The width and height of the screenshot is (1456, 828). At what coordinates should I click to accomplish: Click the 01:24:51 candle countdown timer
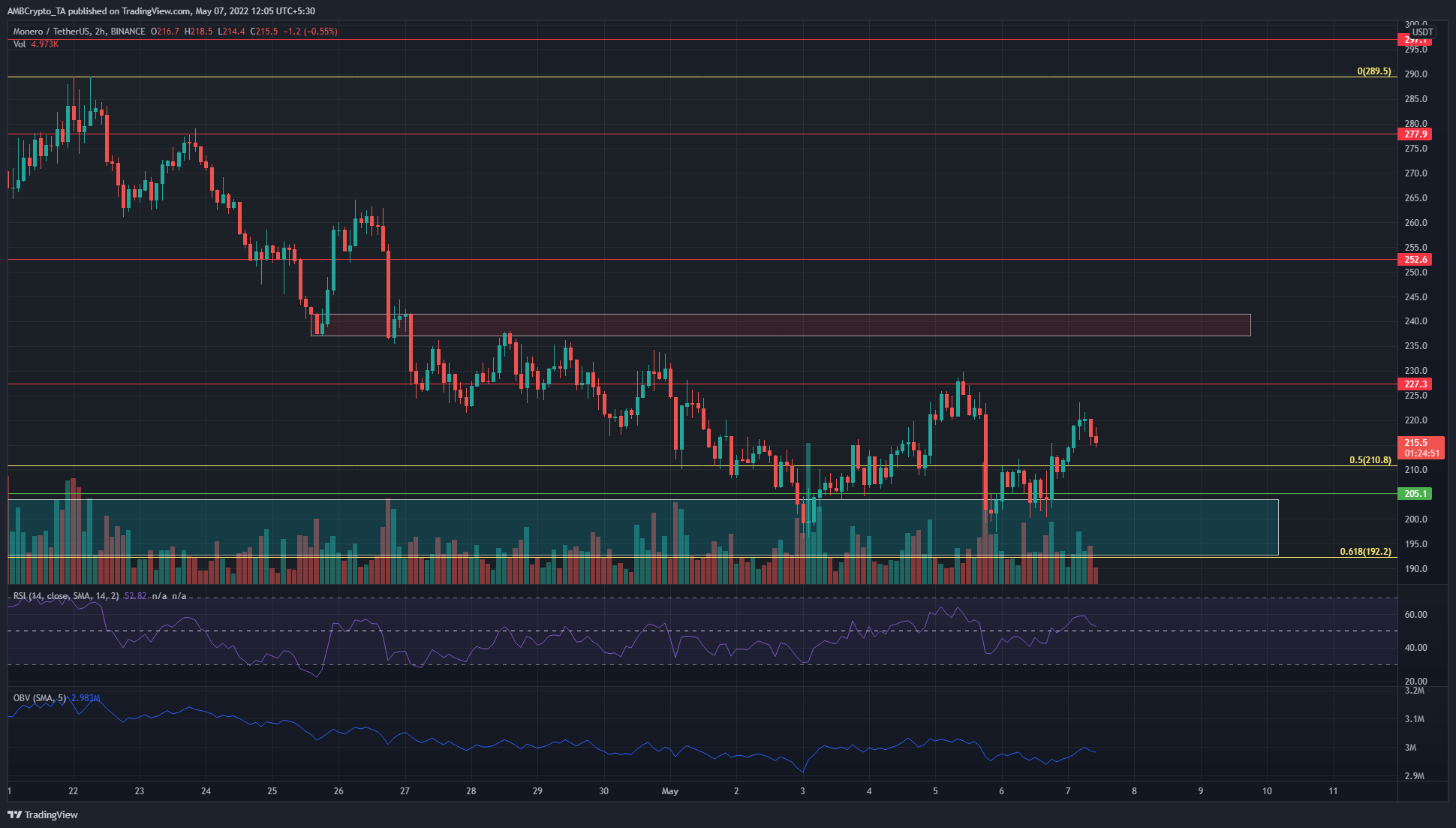point(1421,453)
